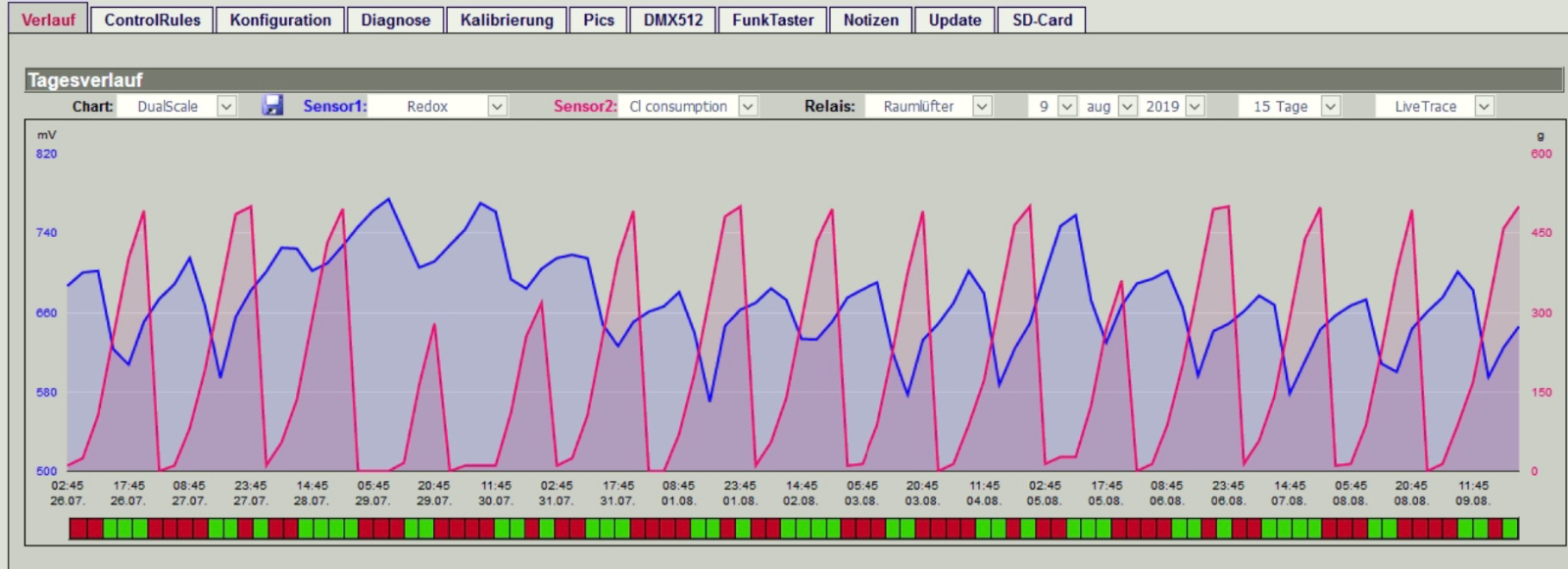Switch to the FunkTaster tab

click(x=773, y=21)
